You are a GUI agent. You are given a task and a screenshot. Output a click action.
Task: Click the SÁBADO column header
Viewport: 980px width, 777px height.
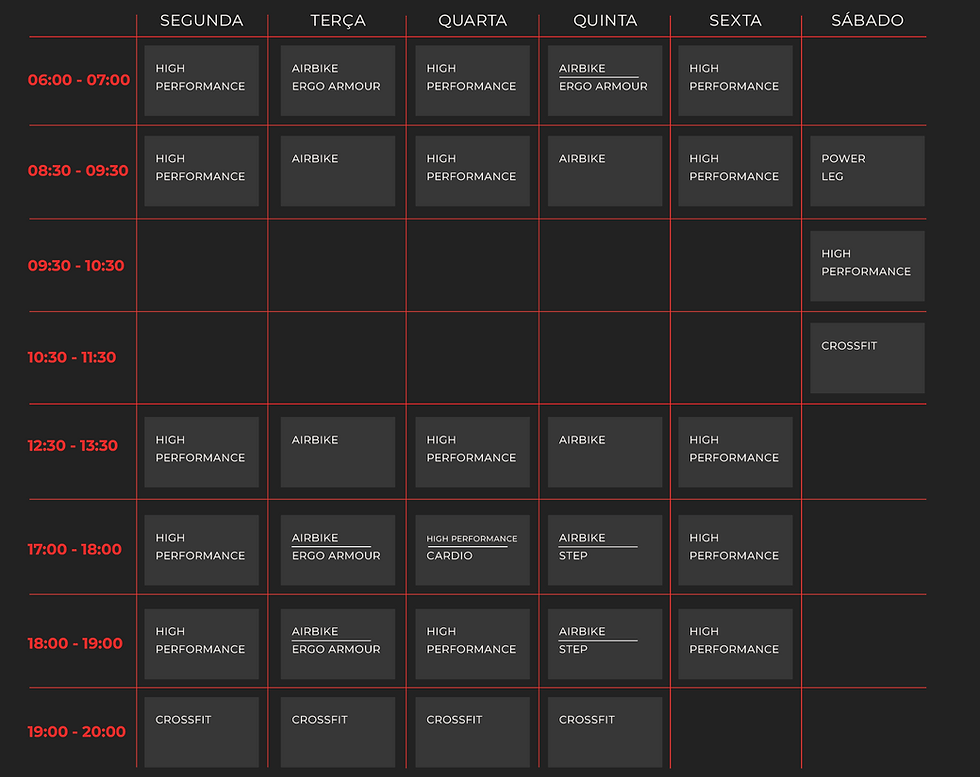867,20
